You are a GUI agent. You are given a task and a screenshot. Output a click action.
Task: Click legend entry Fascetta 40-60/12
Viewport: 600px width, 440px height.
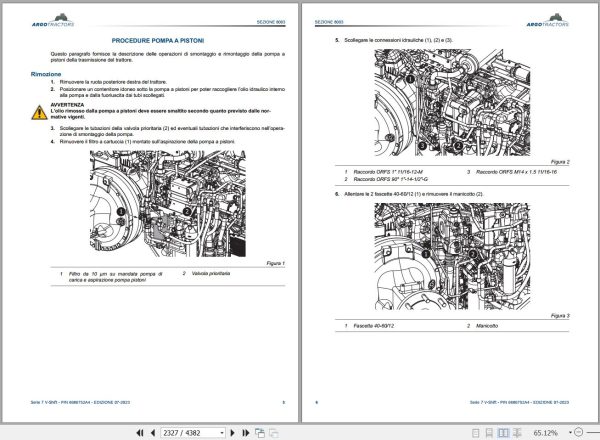point(373,326)
